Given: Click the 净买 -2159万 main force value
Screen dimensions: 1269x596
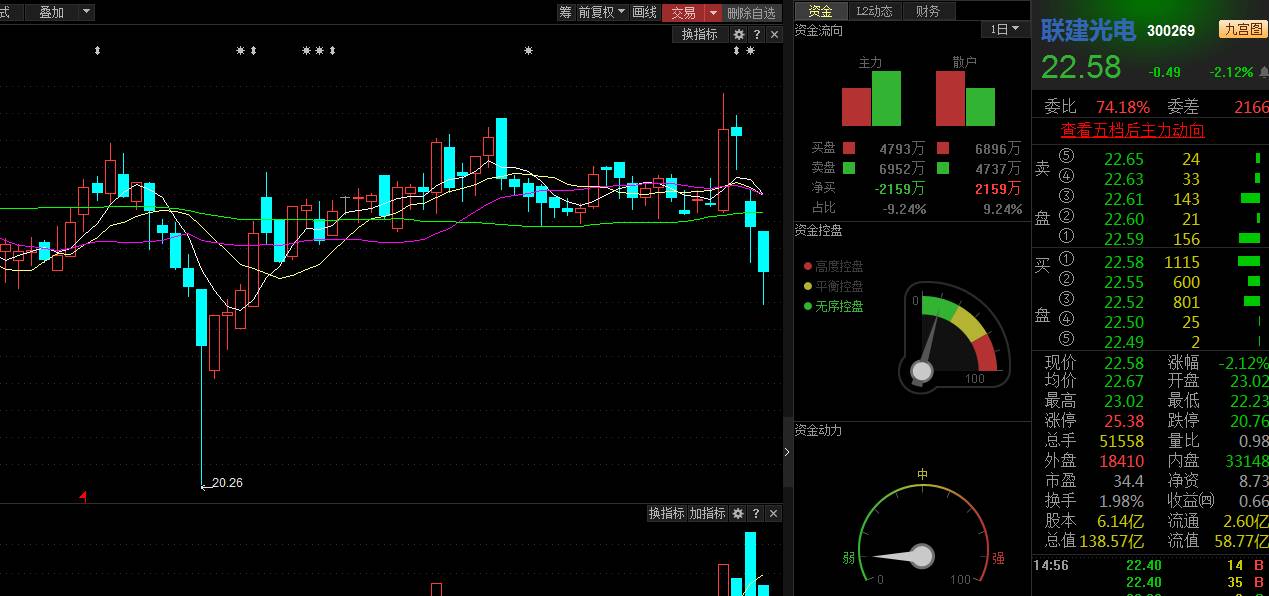Looking at the screenshot, I should [900, 188].
